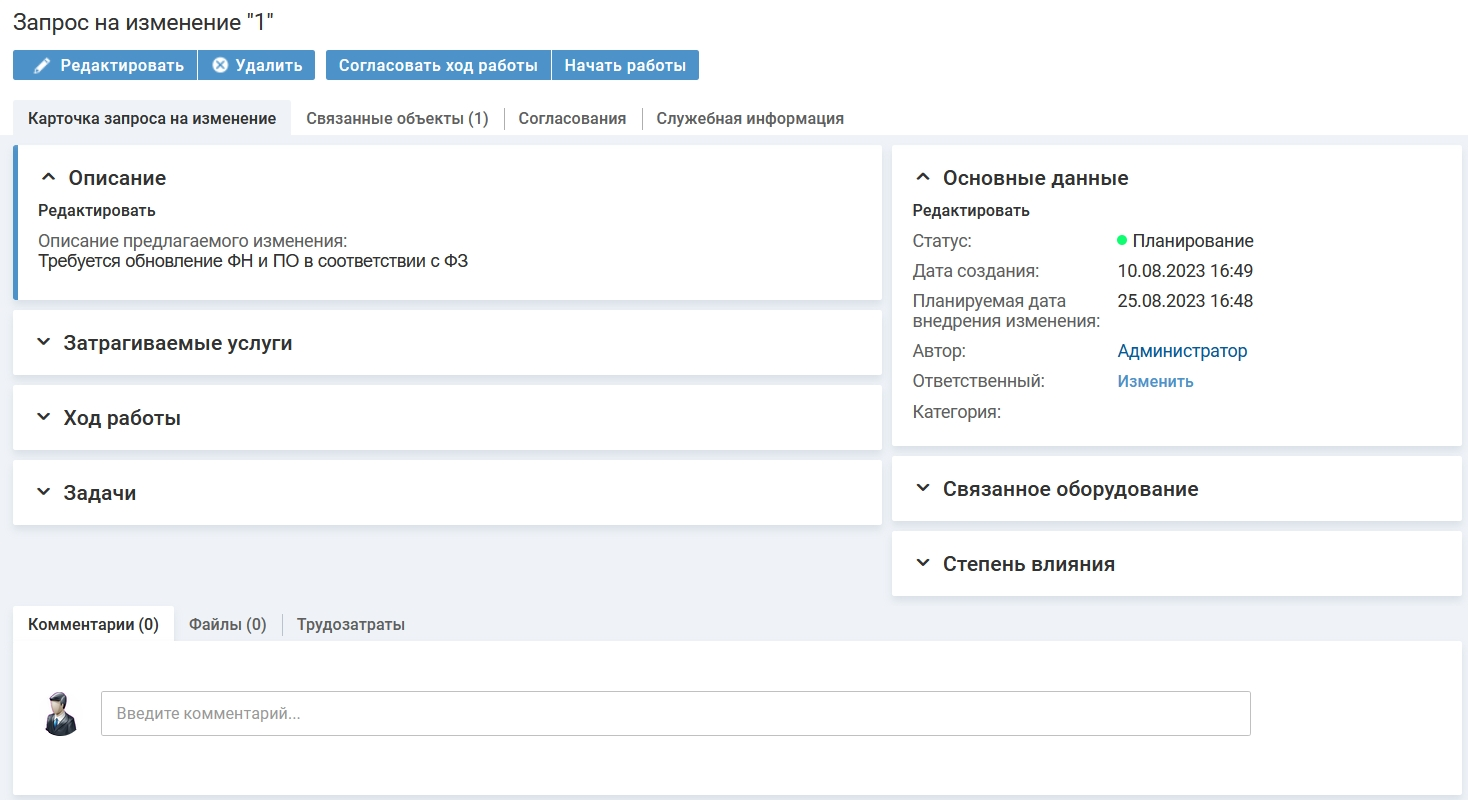Collapse the Описание section chevron
Screen dimensions: 1468x800
(48, 177)
